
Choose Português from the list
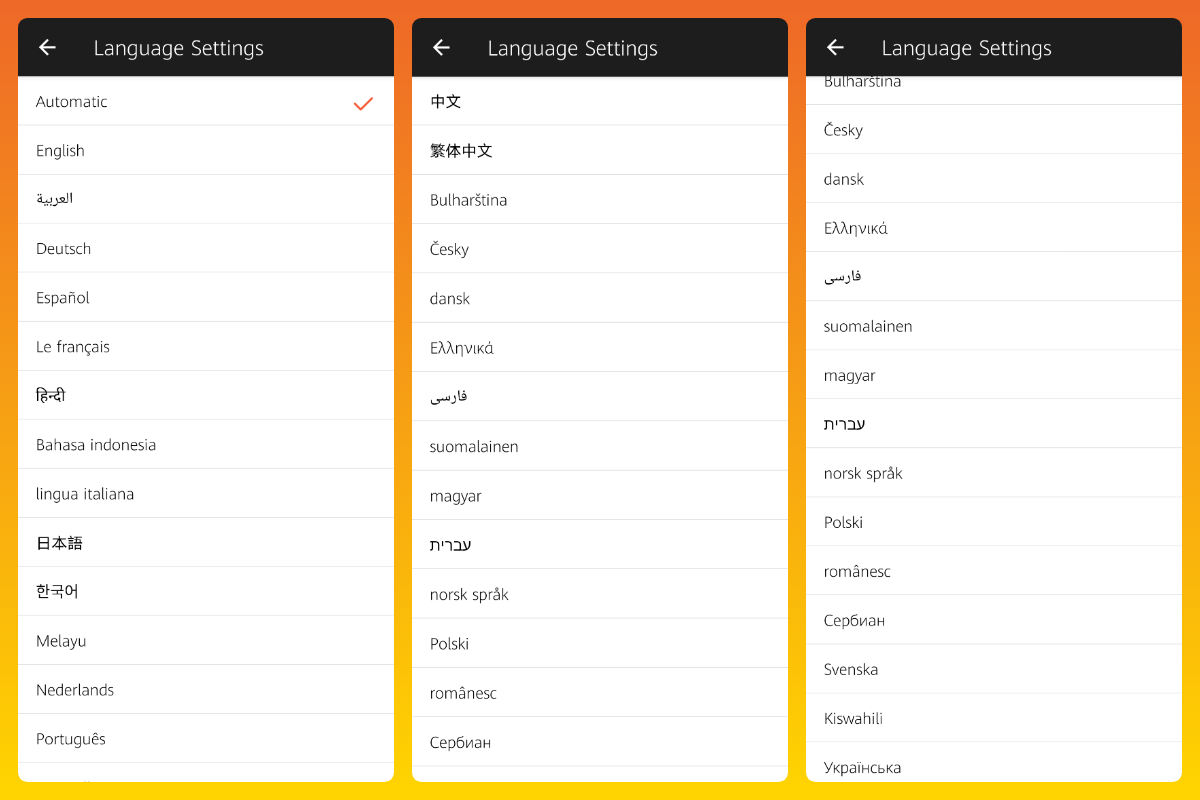point(71,739)
